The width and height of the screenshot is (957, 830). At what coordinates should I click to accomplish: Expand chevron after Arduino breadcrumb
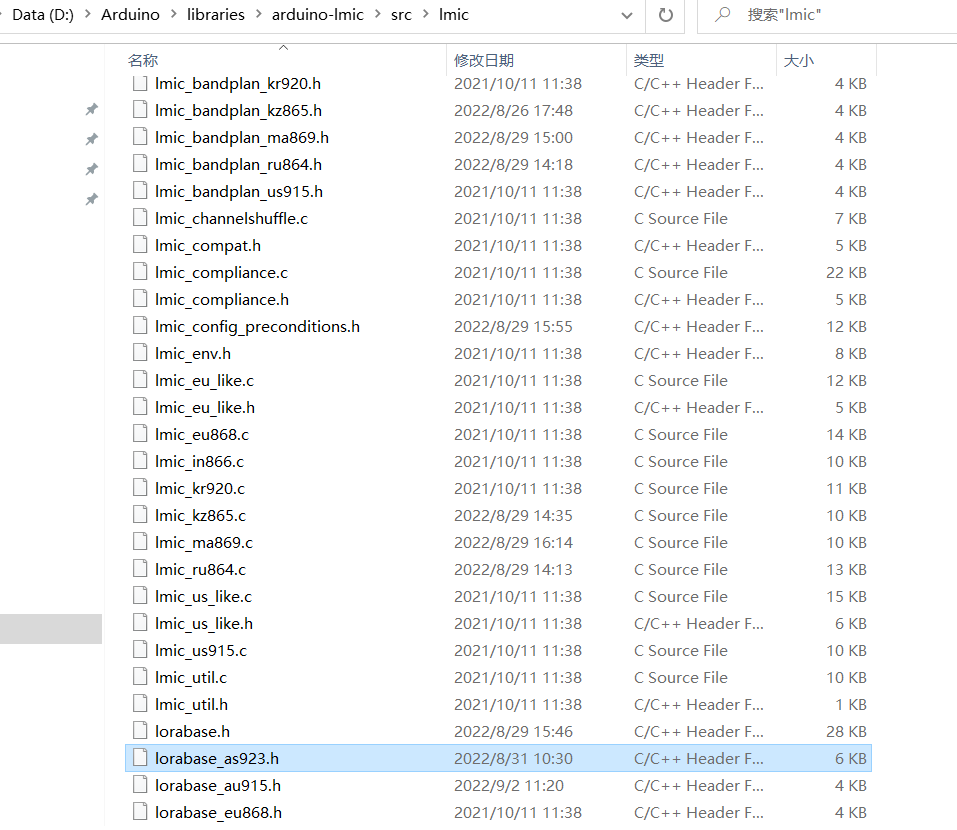pos(173,14)
